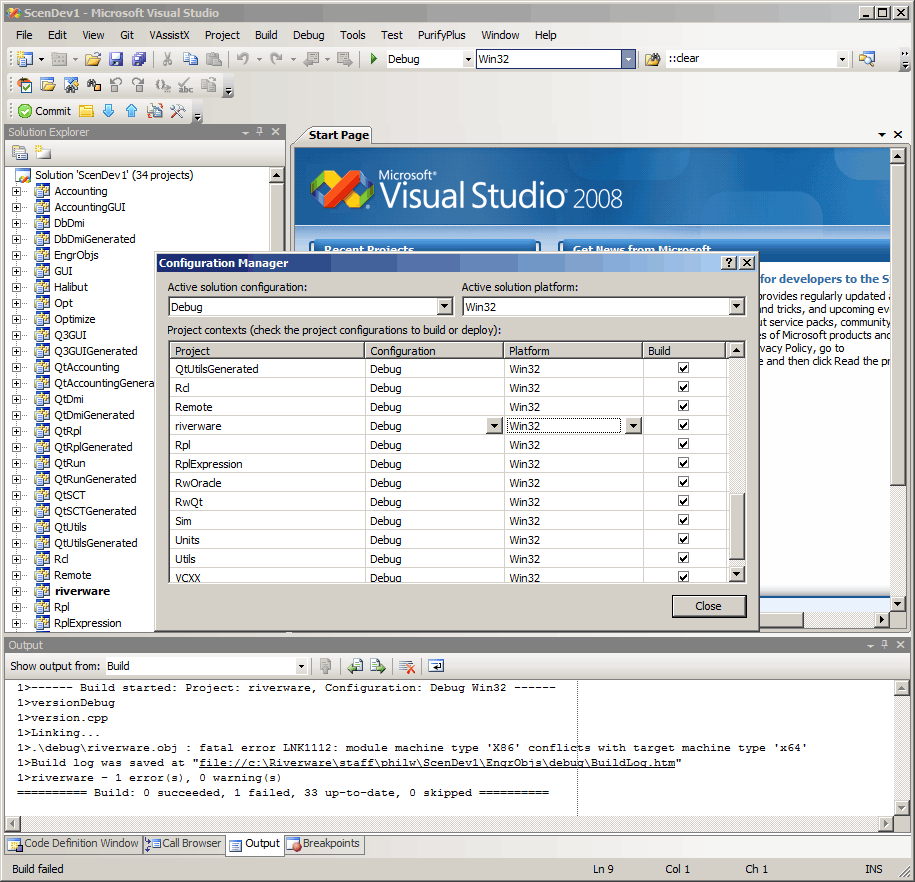
Task: Open Show output from Build dropdown
Action: tap(301, 666)
